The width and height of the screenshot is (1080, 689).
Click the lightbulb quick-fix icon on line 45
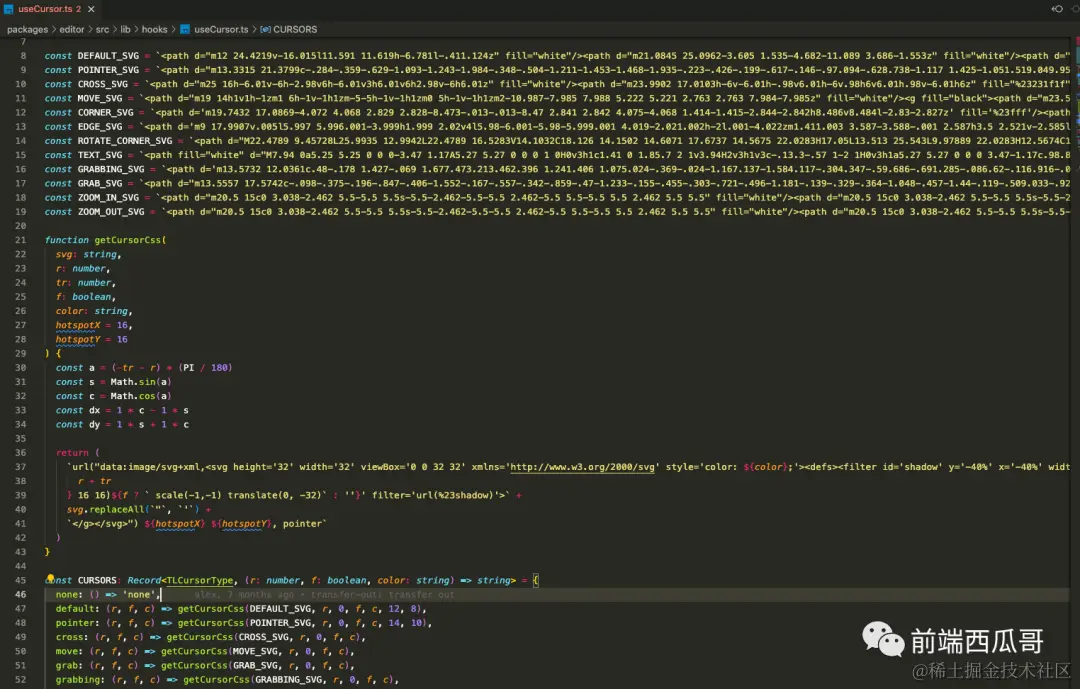coord(50,579)
